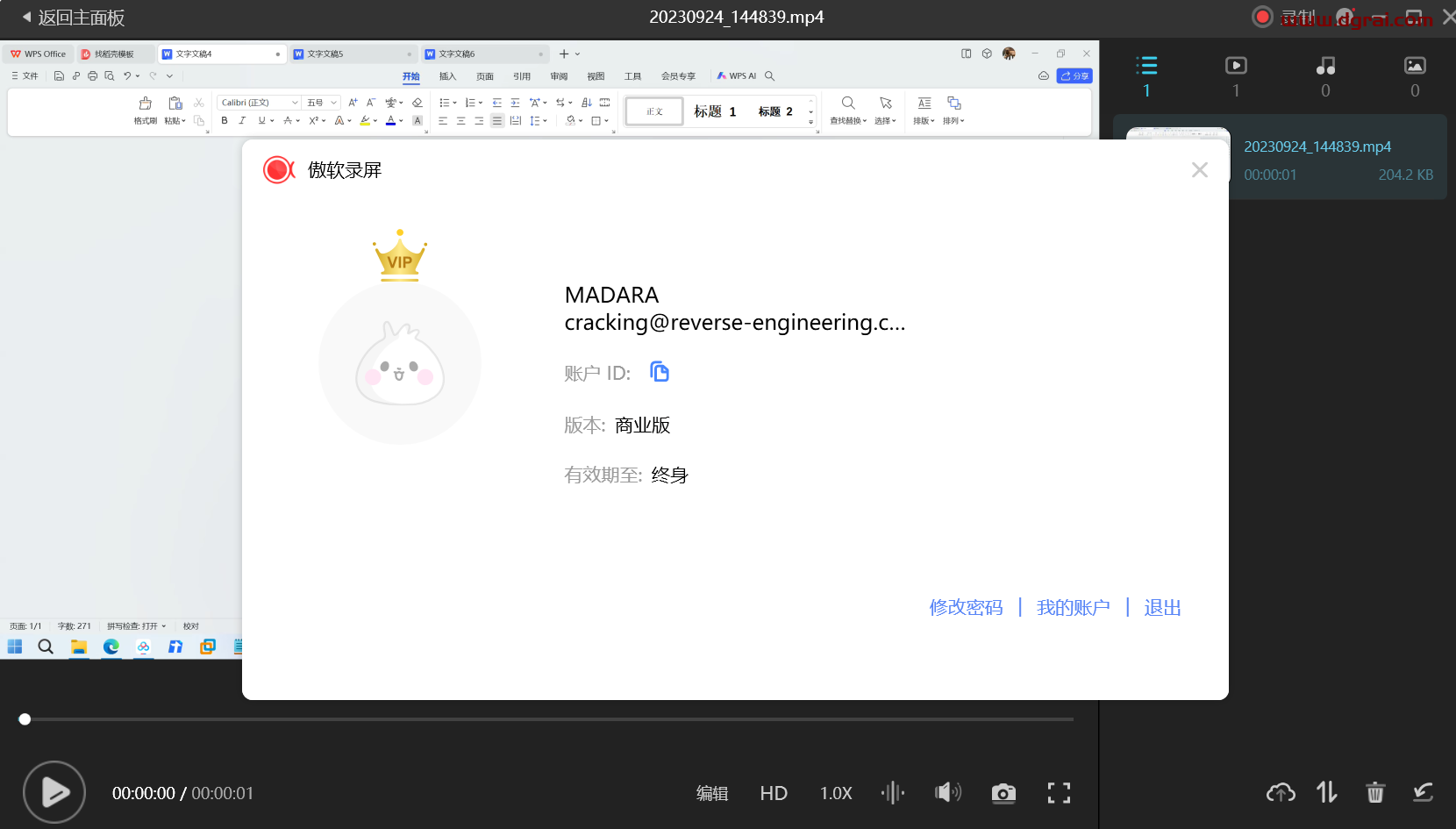Toggle fullscreen with the corner-brackets icon
Screen dimensions: 1456x829
click(1059, 793)
